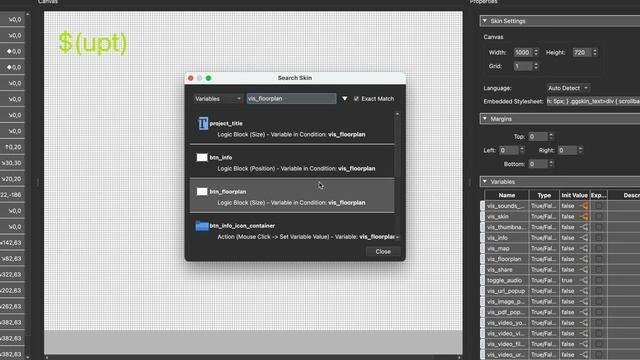
Task: Click the text element icon of project_title
Action: pyautogui.click(x=203, y=123)
